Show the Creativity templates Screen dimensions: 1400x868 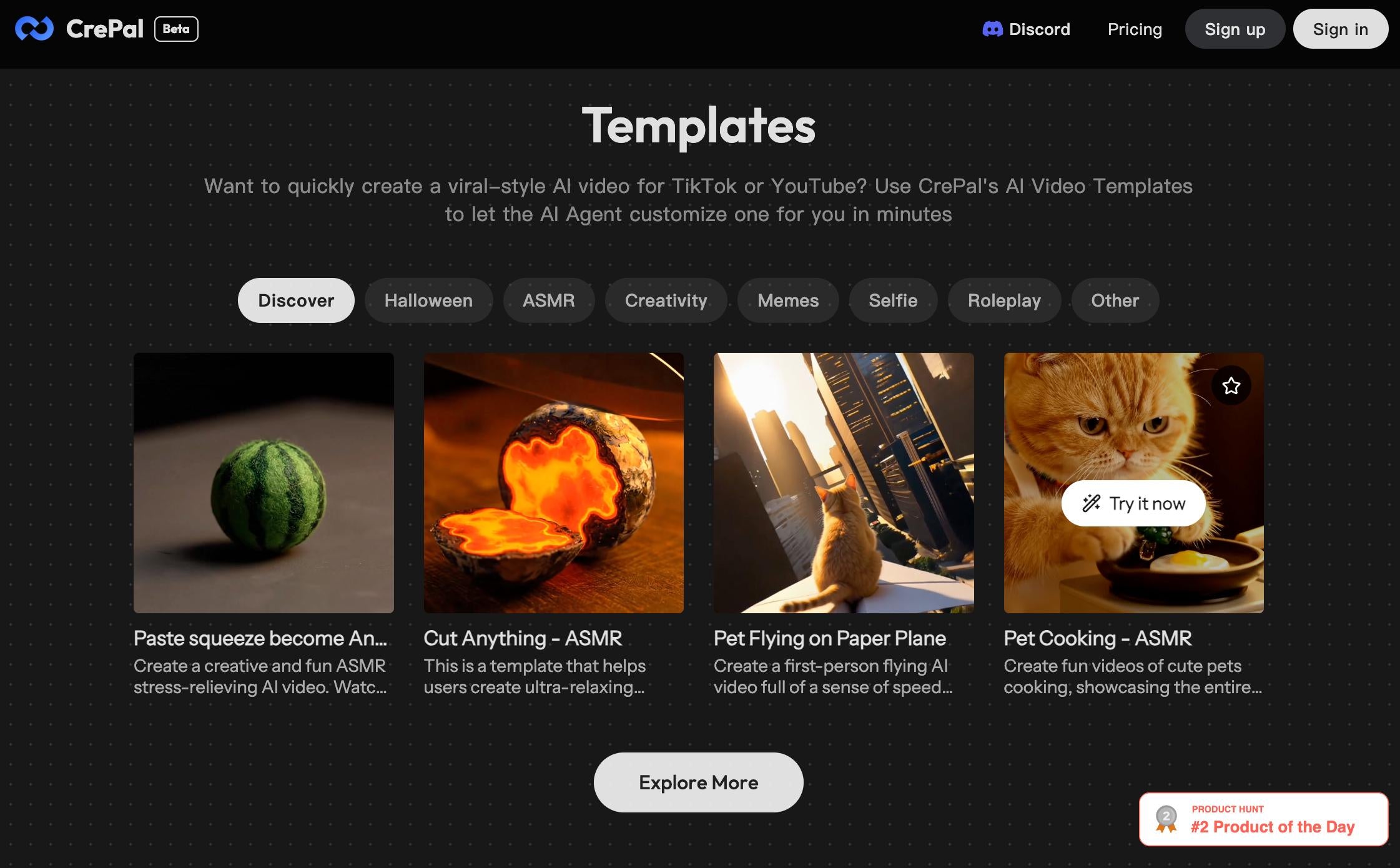[666, 300]
